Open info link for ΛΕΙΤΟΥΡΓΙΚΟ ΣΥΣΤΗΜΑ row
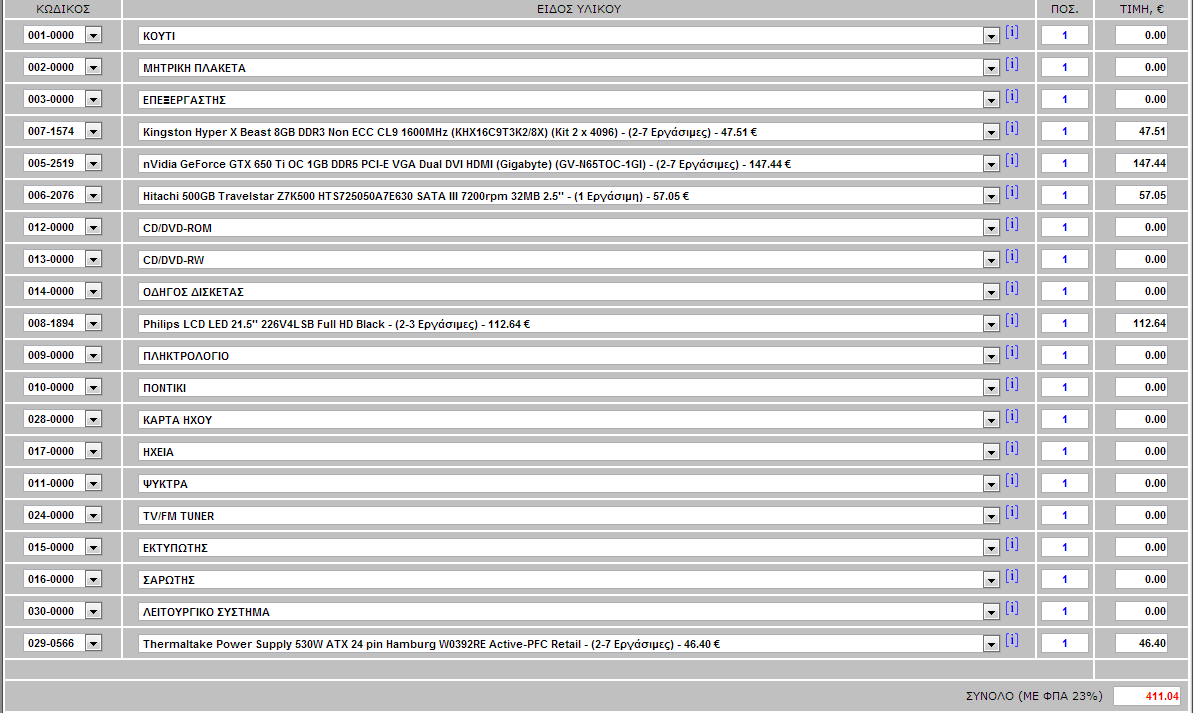Screen dimensions: 1193x713 coord(1012,607)
